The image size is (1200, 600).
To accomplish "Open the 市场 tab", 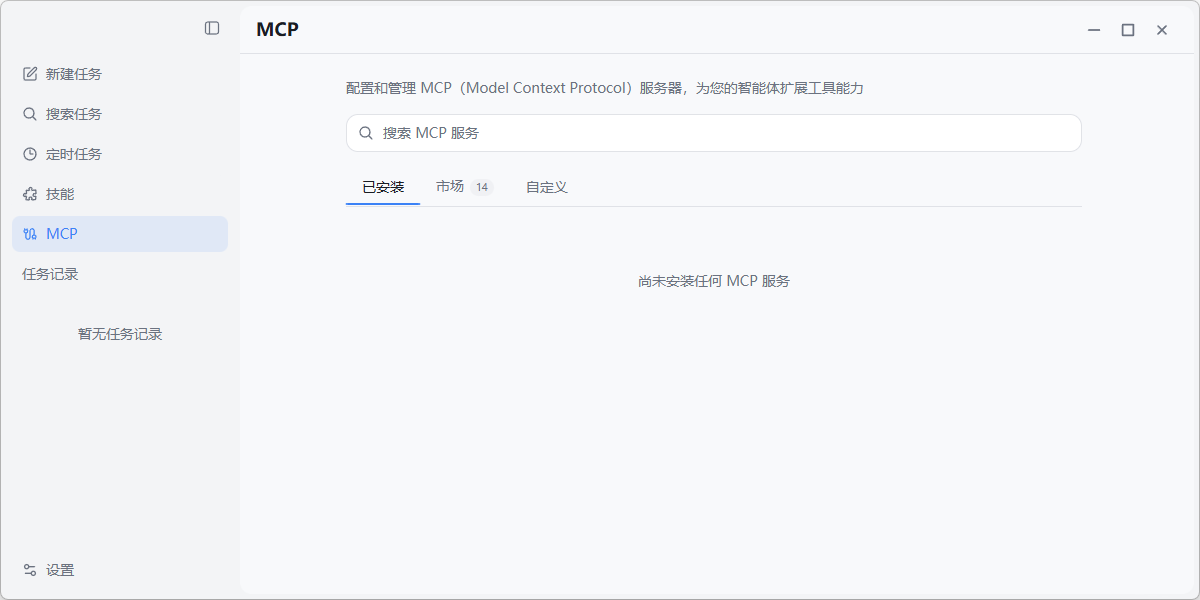I will 450,187.
